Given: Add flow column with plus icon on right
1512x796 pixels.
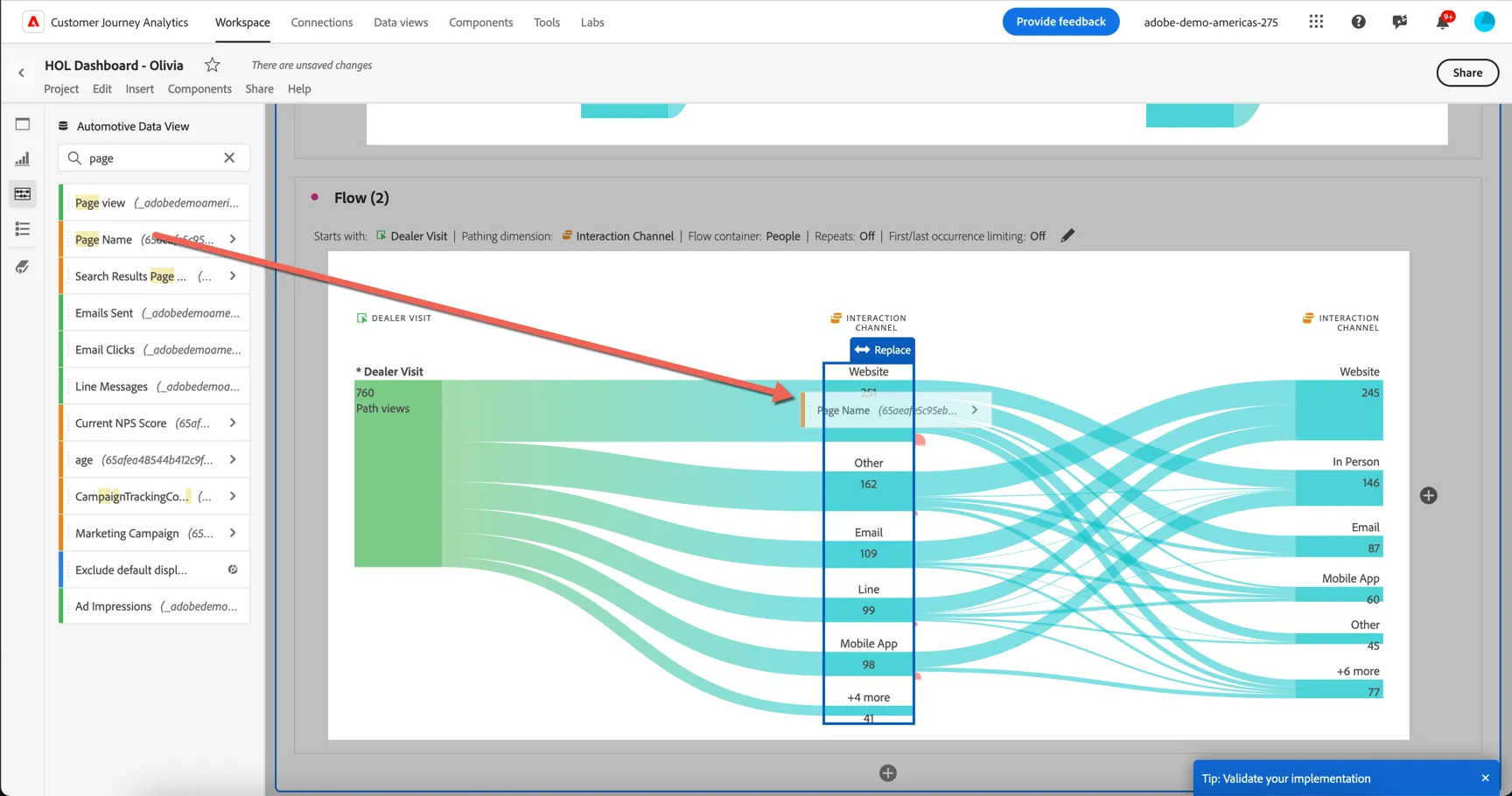Looking at the screenshot, I should [1429, 496].
